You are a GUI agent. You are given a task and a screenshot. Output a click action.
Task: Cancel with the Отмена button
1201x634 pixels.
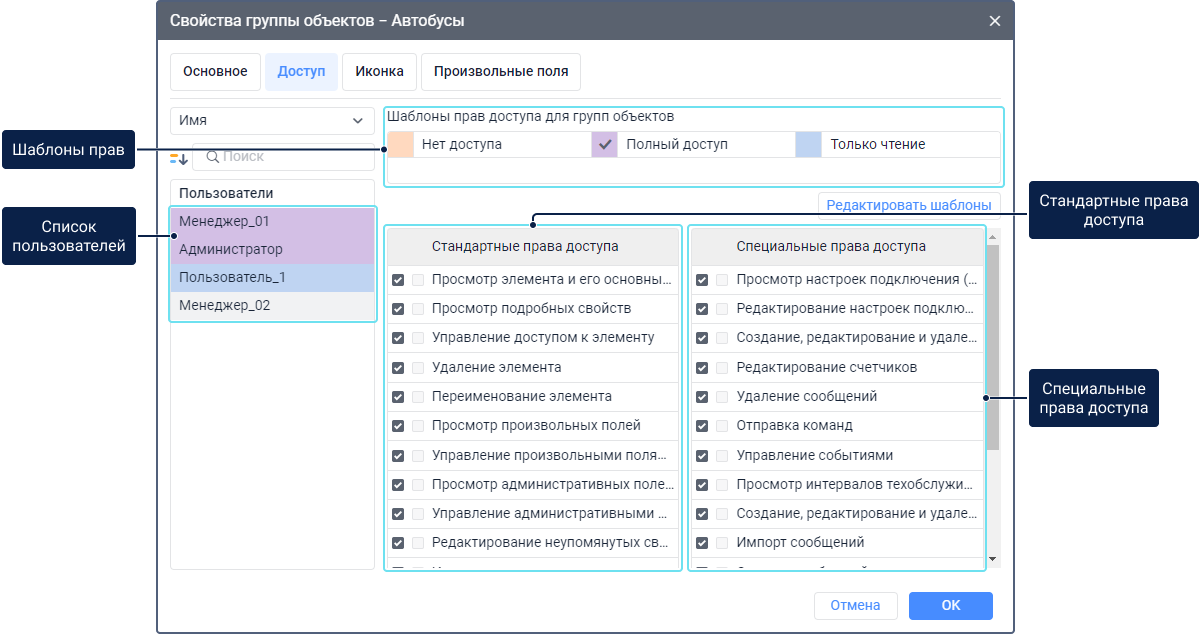coord(855,605)
